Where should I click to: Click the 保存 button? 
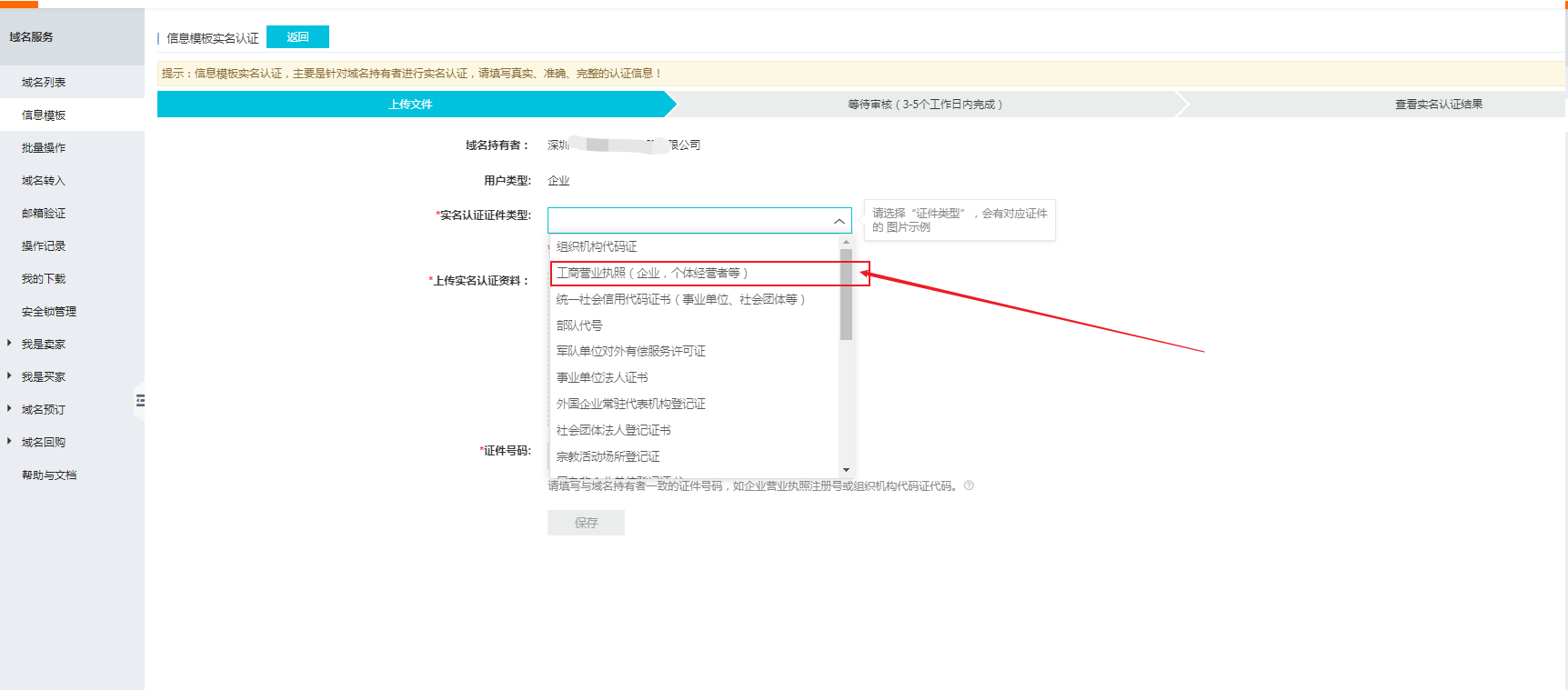pyautogui.click(x=586, y=523)
